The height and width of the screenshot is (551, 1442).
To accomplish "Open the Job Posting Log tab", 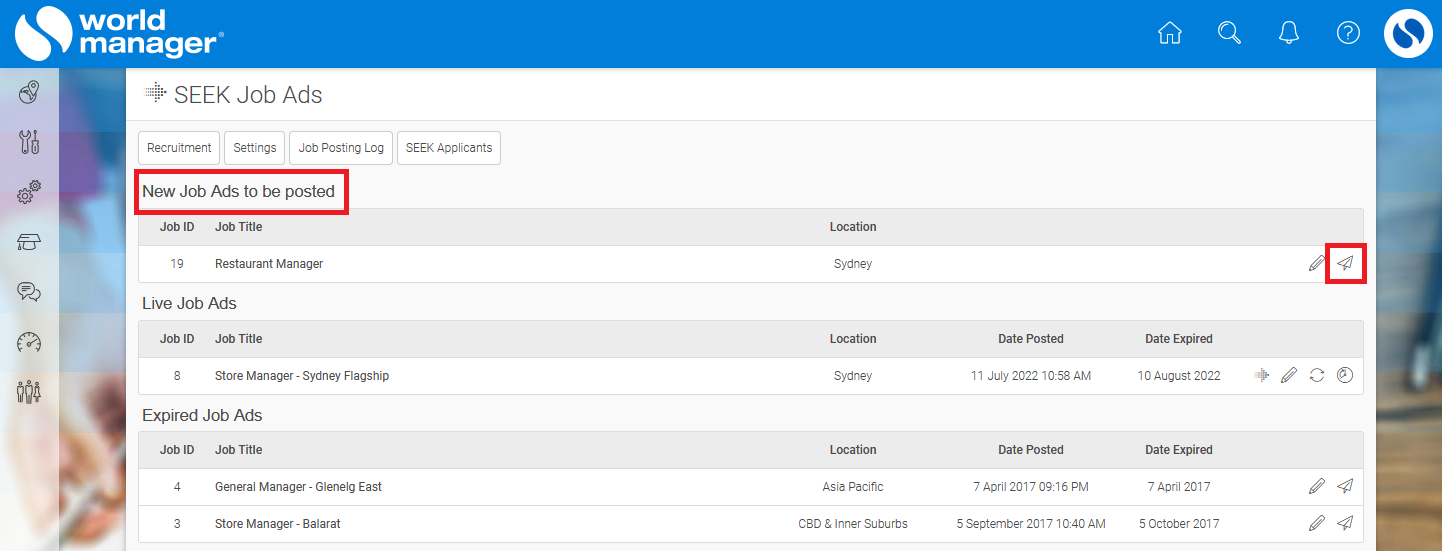I will tap(341, 147).
